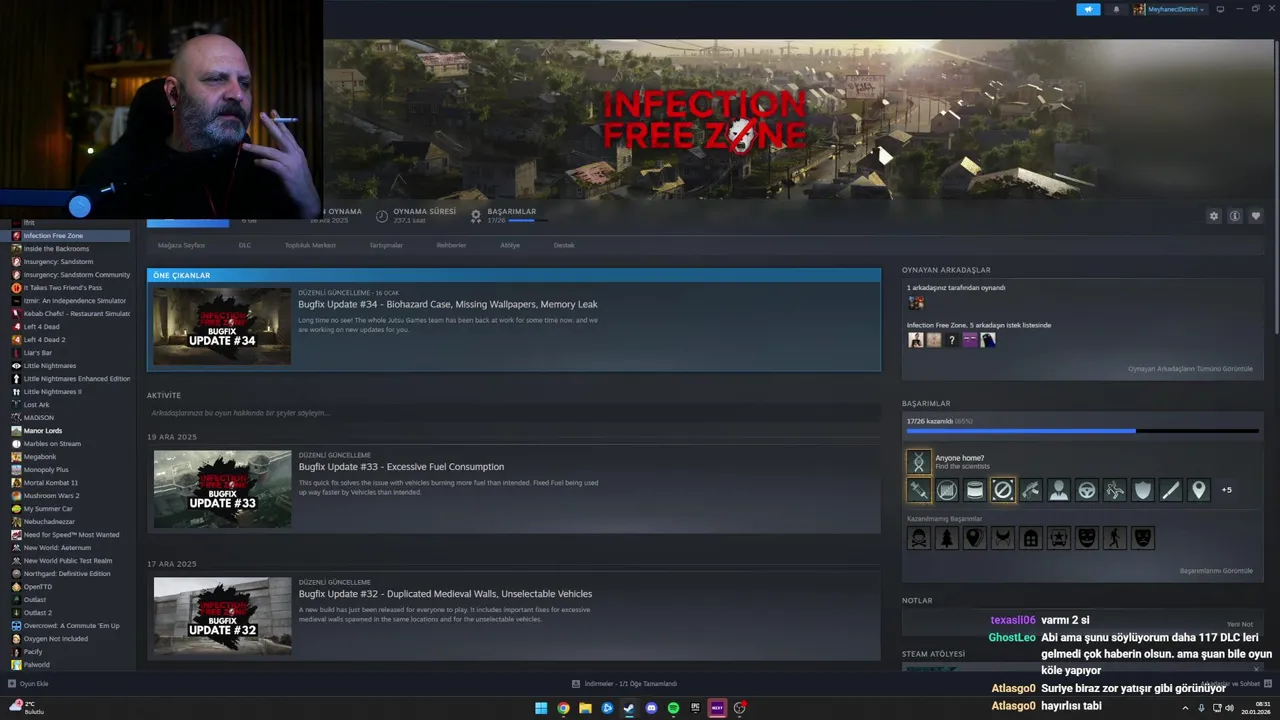Image resolution: width=1280 pixels, height=720 pixels.
Task: Open game settings gear icon
Action: 1214,216
